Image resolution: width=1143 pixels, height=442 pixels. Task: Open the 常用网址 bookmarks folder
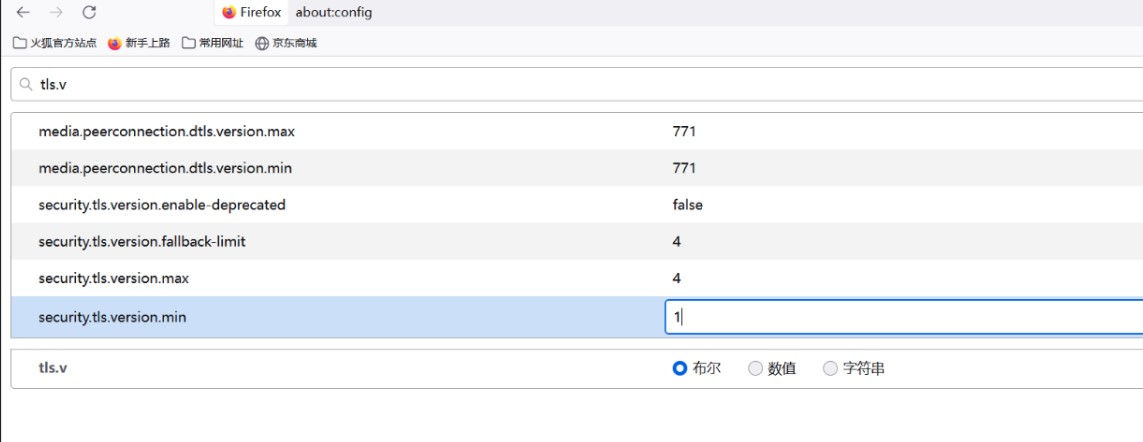[212, 43]
